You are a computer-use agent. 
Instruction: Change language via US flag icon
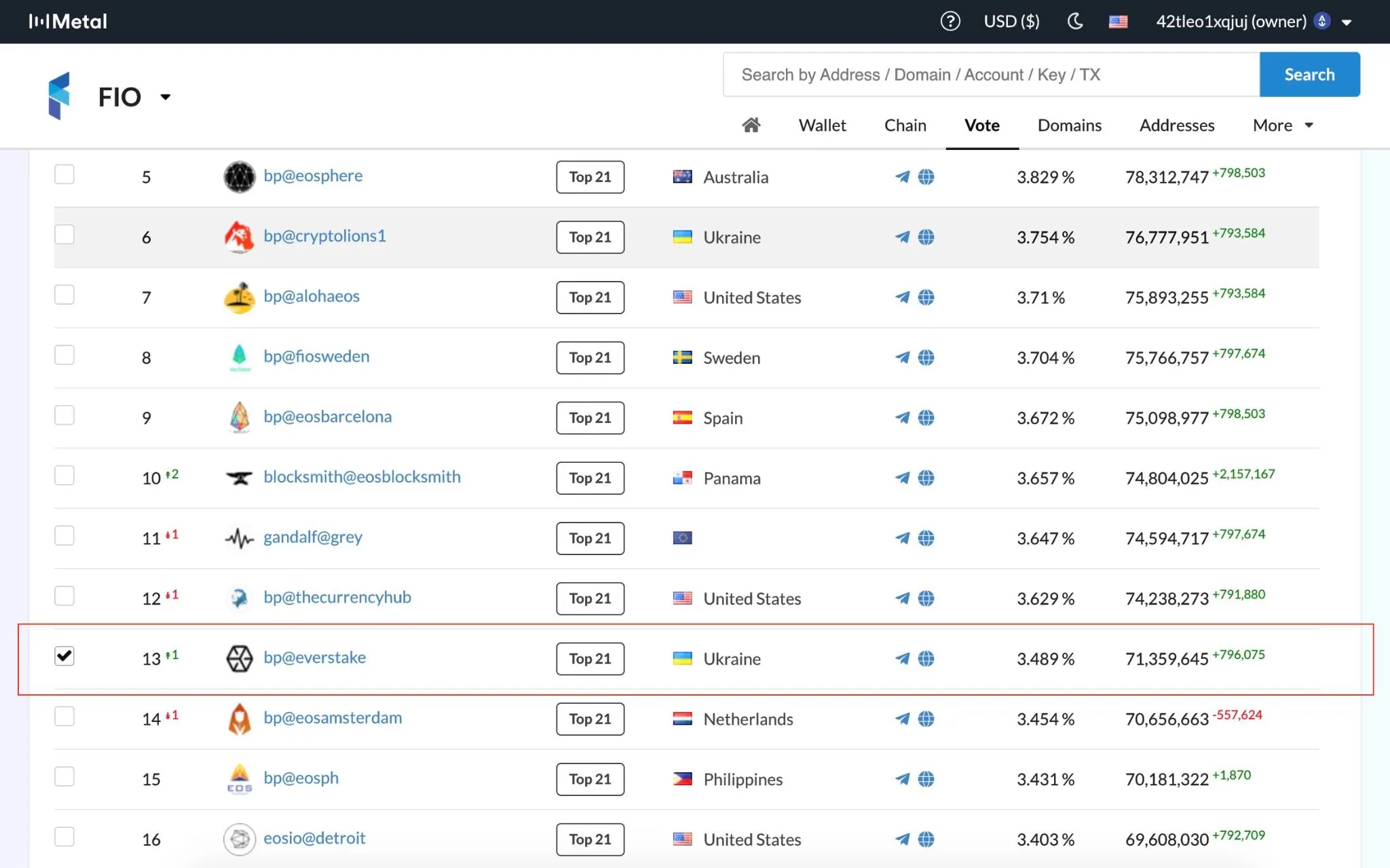coord(1118,22)
